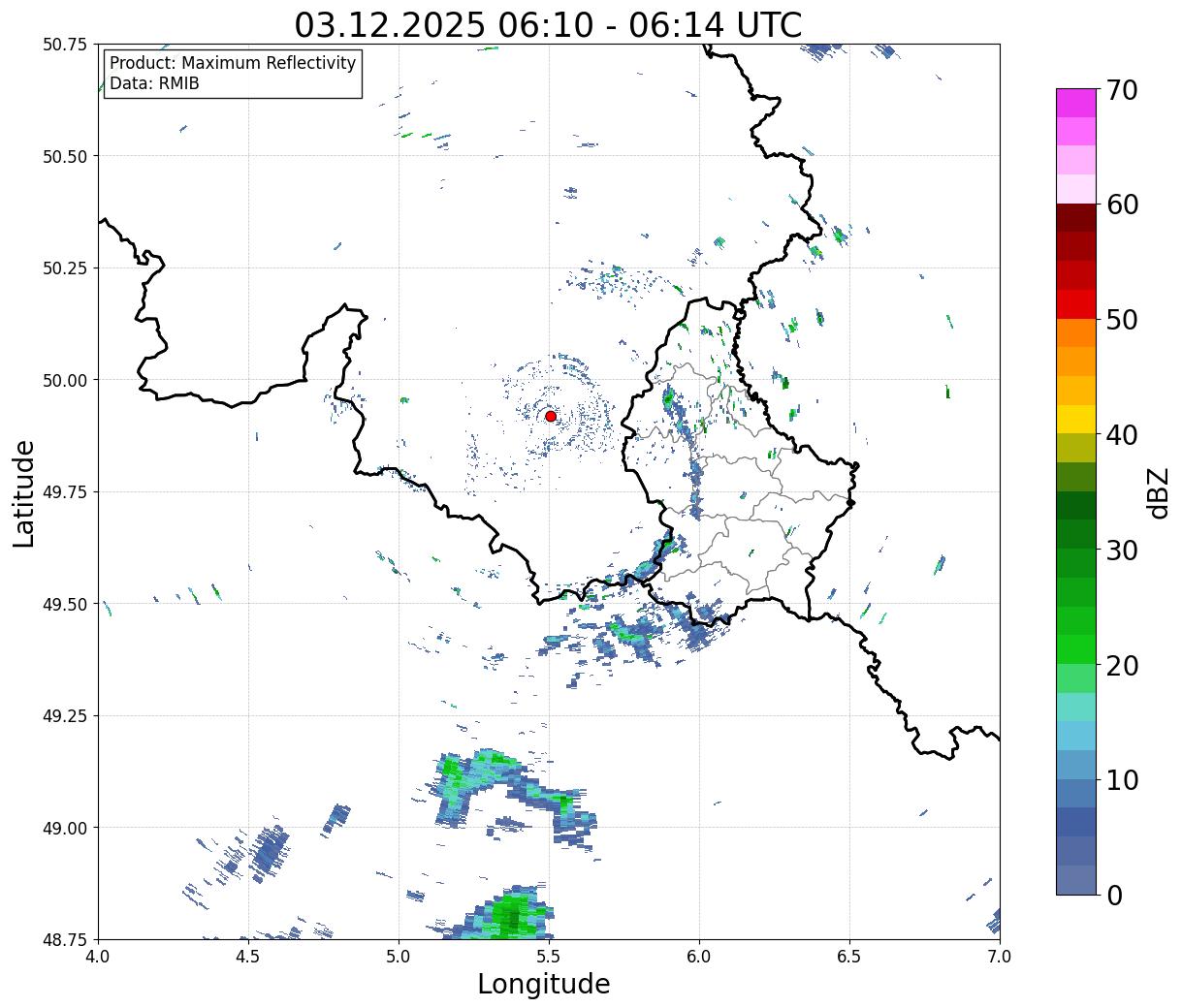
Task: Click the 10 tick on colorbar
Action: click(x=1122, y=779)
